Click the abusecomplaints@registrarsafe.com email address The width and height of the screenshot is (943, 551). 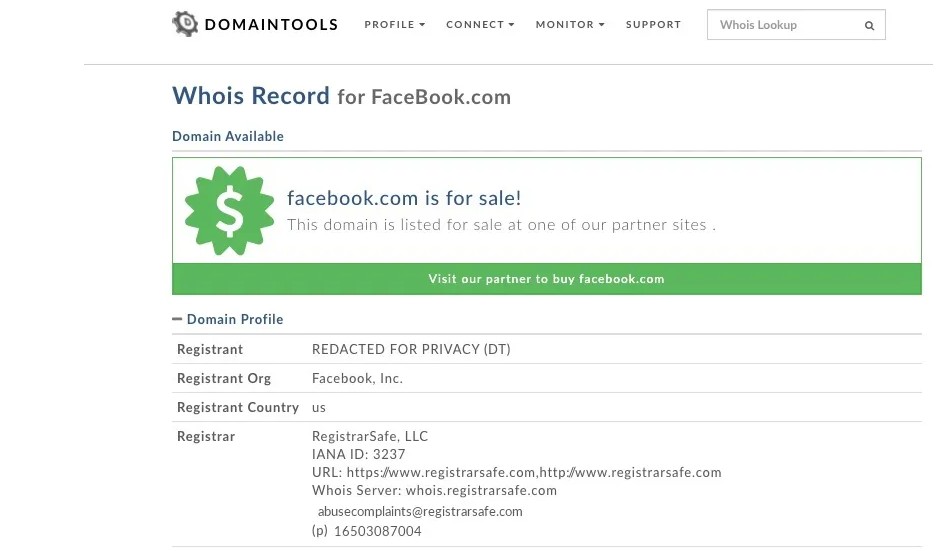[x=420, y=511]
